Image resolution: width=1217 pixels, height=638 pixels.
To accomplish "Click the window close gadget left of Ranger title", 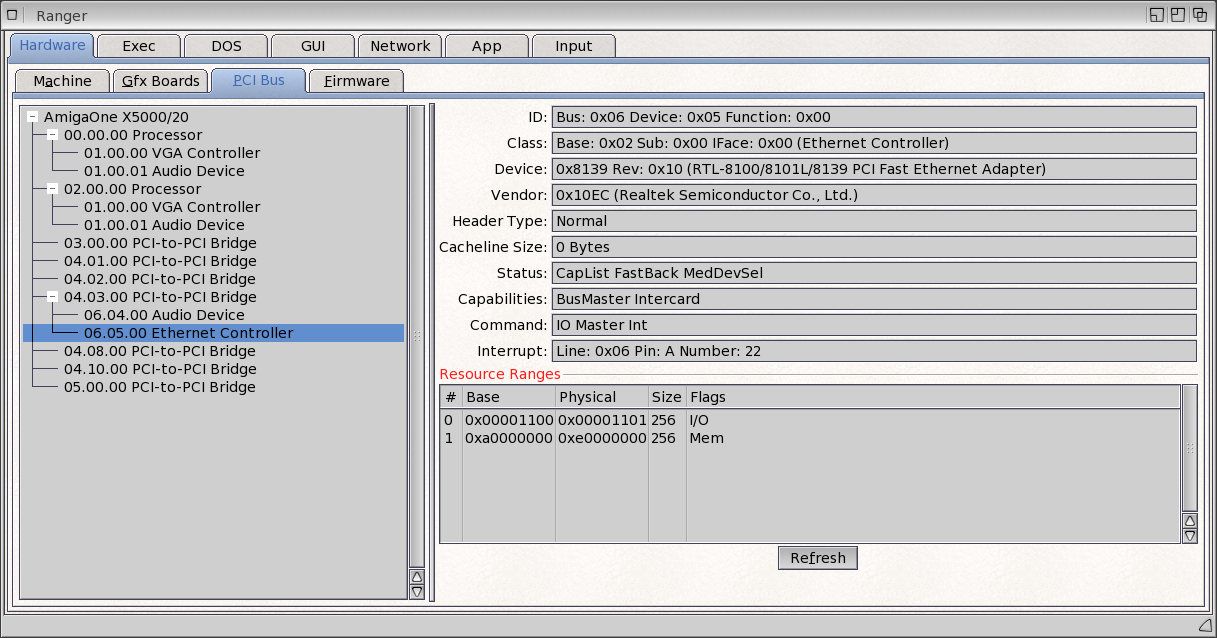I will coord(13,15).
